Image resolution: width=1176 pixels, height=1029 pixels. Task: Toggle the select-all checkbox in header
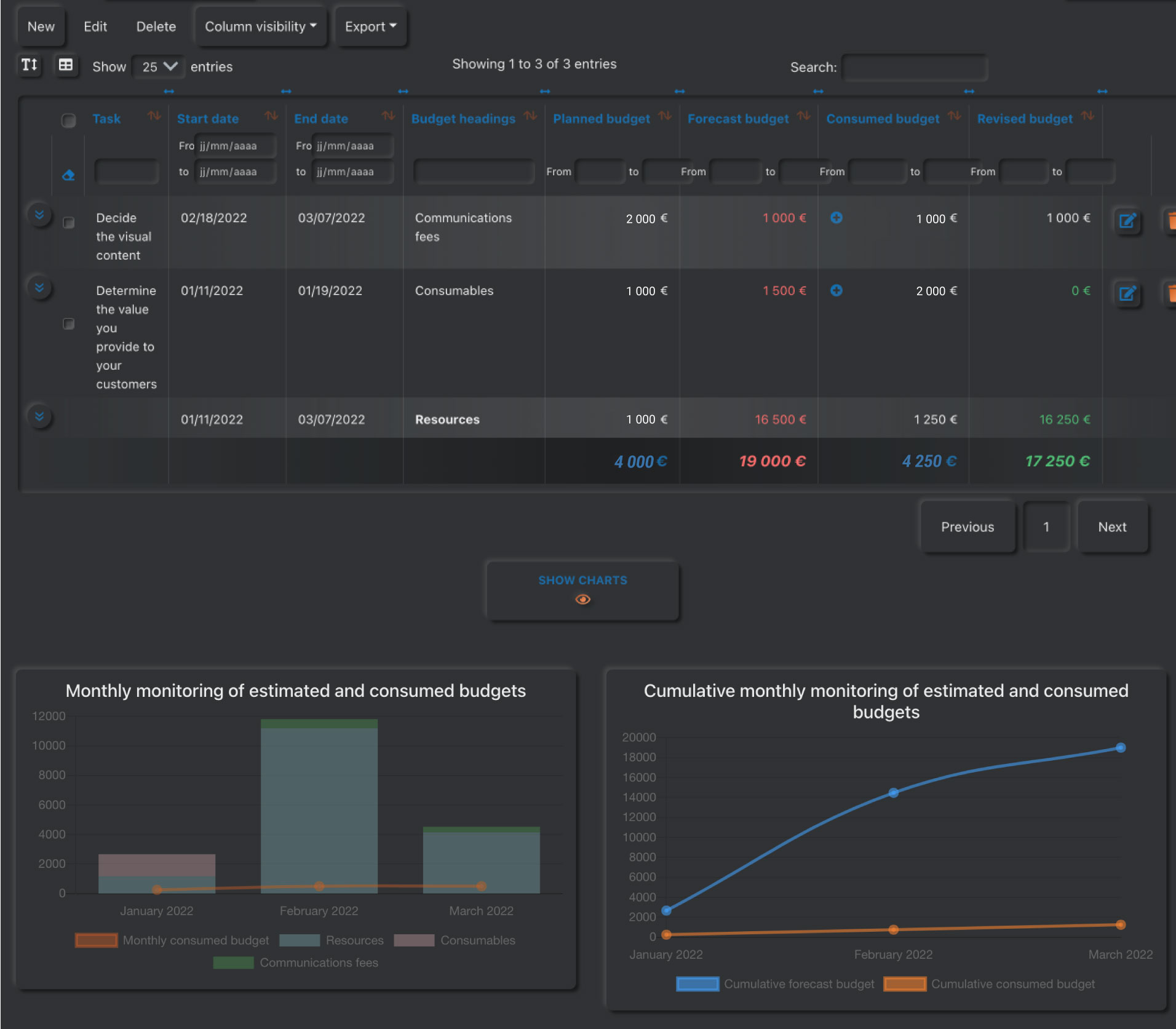(x=68, y=120)
